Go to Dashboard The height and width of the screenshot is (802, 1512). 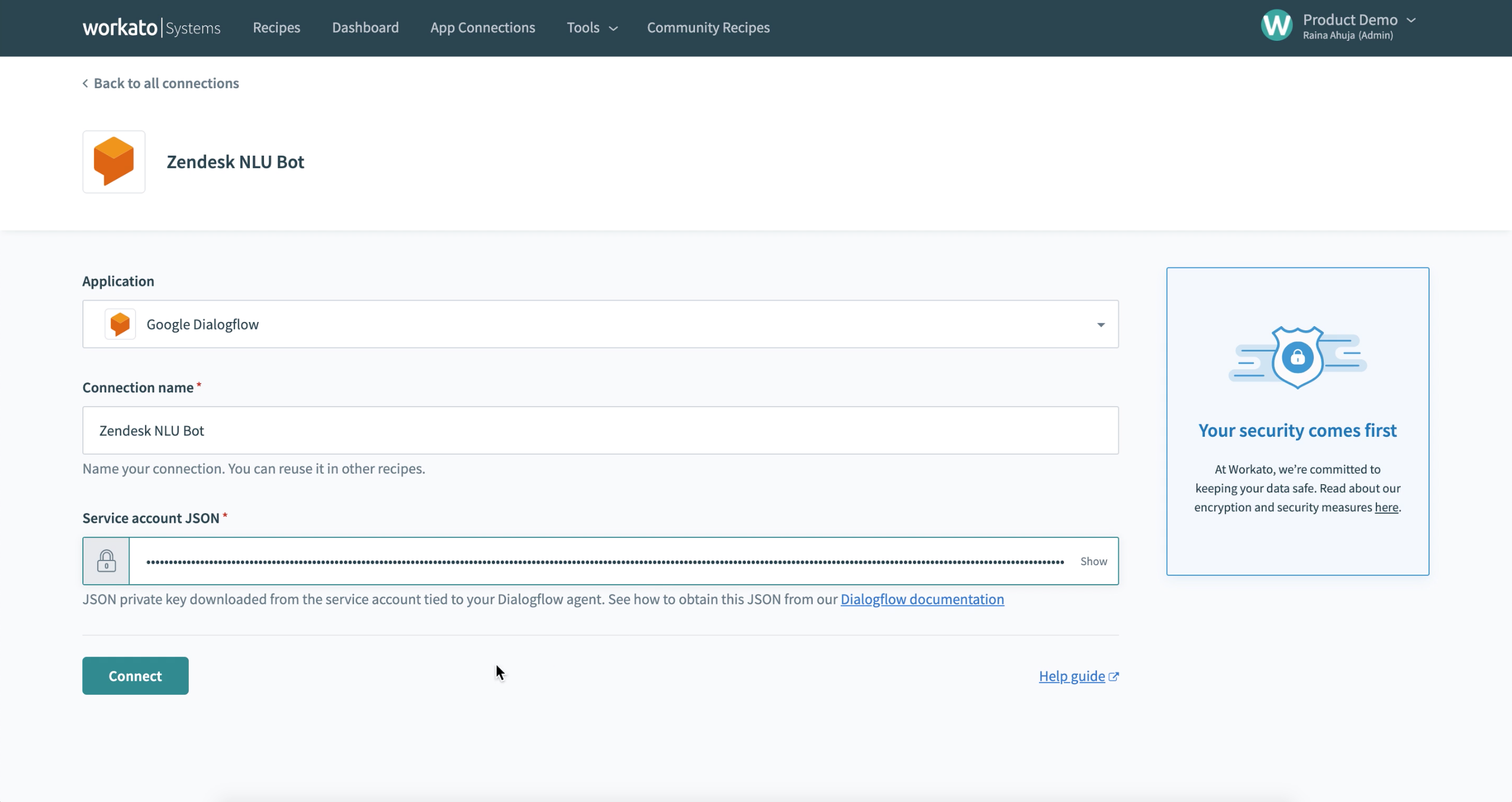(x=365, y=27)
